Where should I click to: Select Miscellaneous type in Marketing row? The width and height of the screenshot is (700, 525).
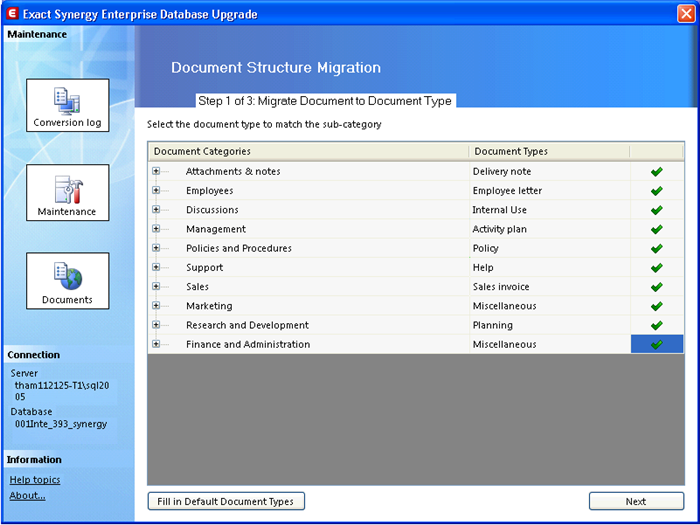click(550, 306)
